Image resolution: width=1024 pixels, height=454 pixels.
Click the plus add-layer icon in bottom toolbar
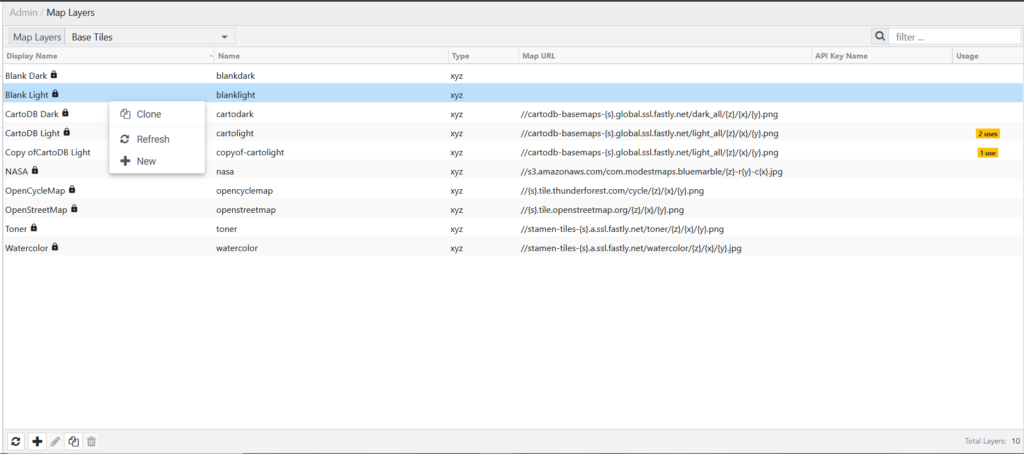tap(37, 442)
